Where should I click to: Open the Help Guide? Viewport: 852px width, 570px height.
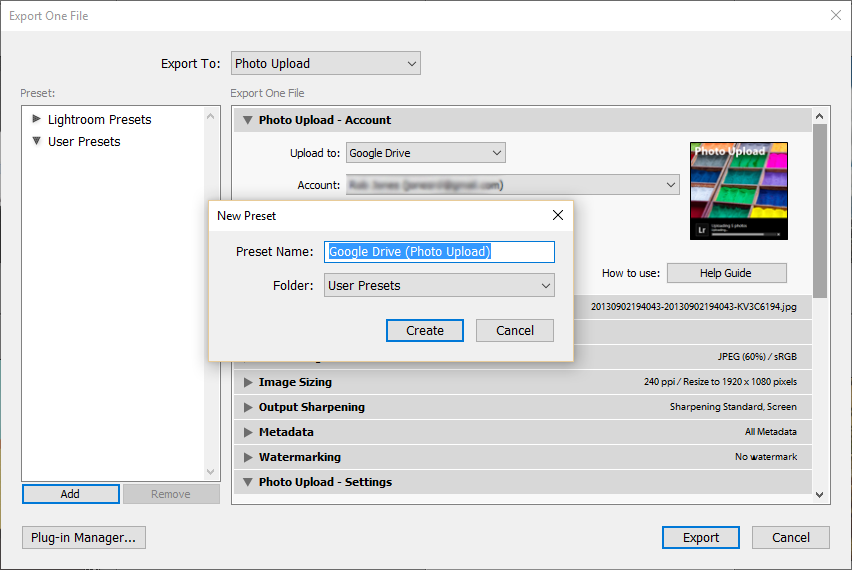tap(726, 273)
